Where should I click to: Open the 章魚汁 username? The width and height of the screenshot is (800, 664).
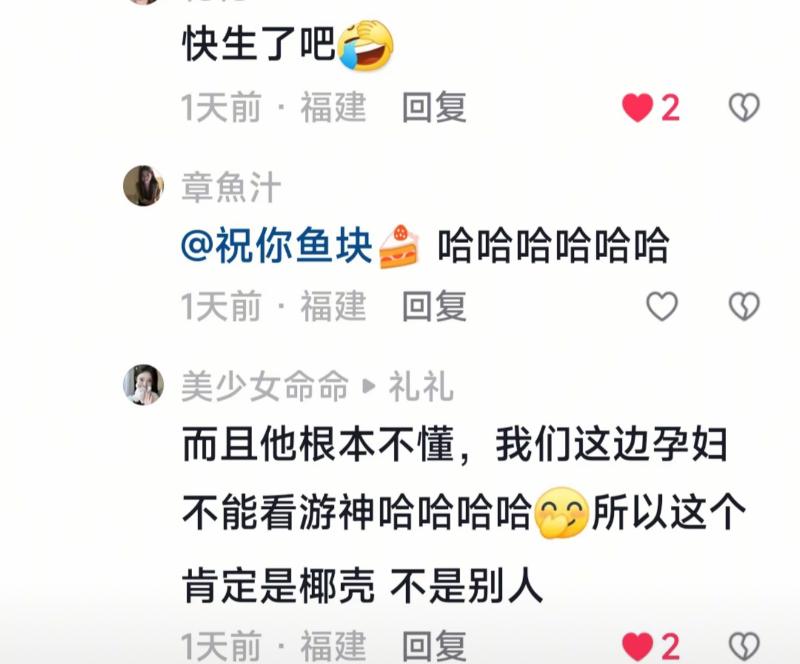pyautogui.click(x=231, y=187)
